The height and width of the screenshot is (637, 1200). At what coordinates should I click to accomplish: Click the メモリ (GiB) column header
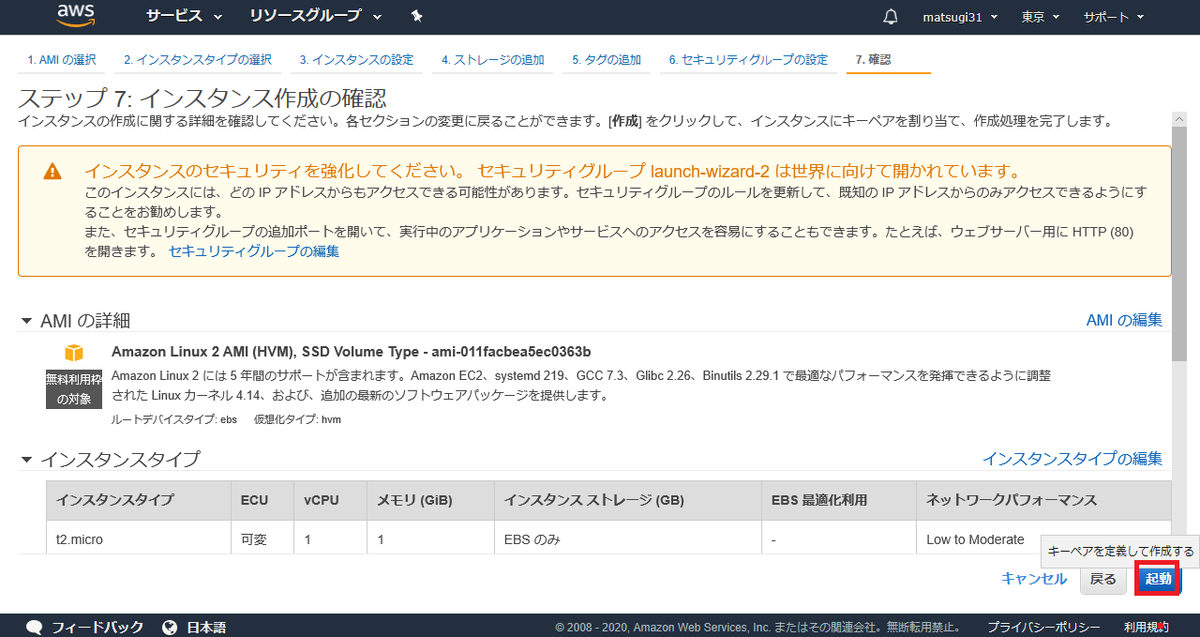[x=431, y=500]
